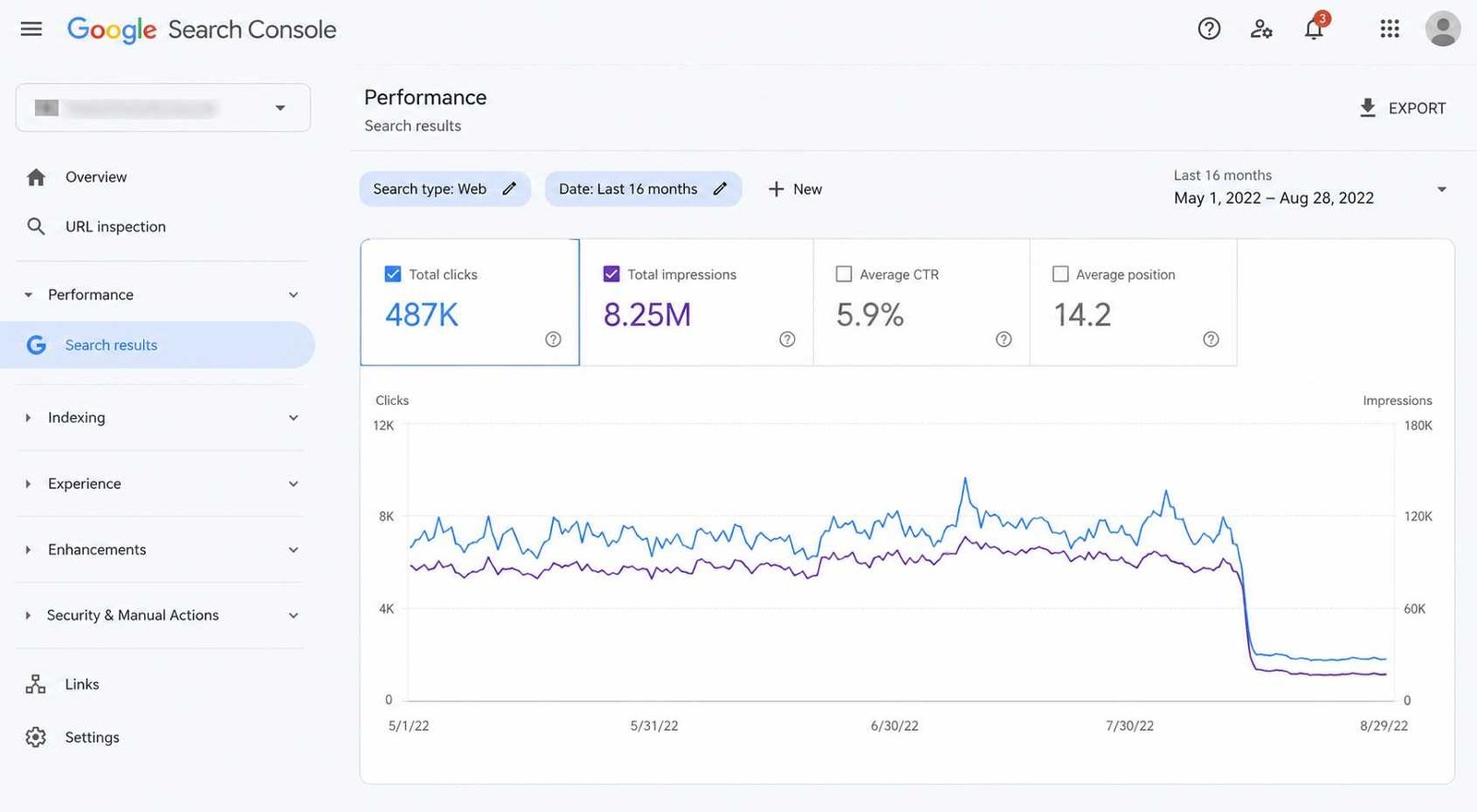
Task: Edit Search type filter pencil icon
Action: pos(510,188)
